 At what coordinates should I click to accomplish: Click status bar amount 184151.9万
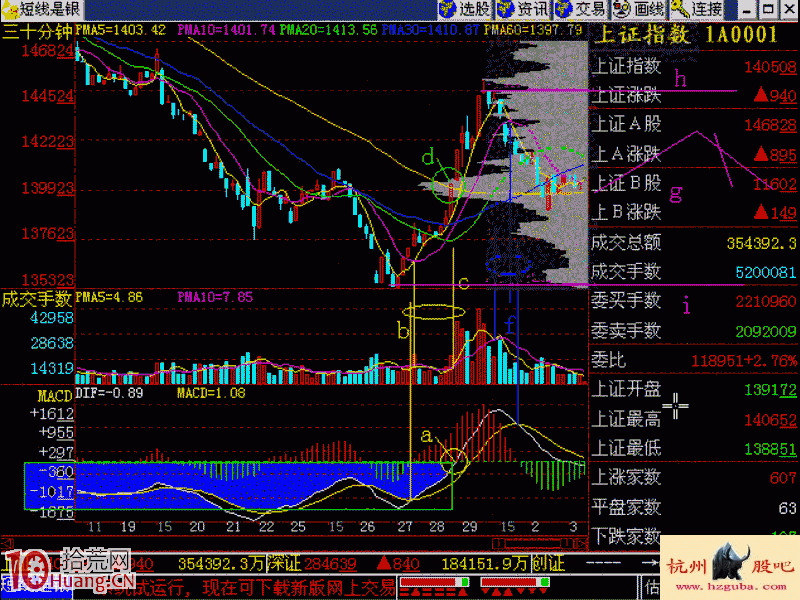(x=485, y=564)
